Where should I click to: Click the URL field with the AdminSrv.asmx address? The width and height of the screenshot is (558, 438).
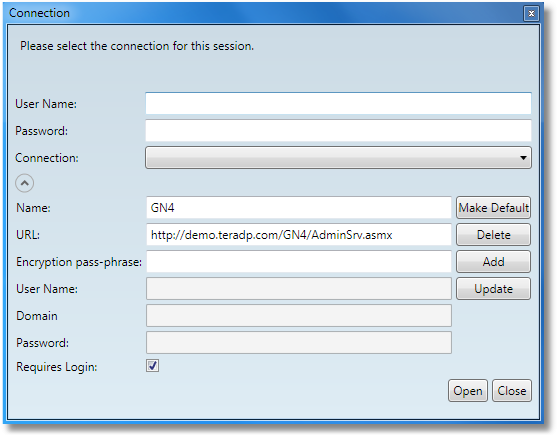click(299, 235)
